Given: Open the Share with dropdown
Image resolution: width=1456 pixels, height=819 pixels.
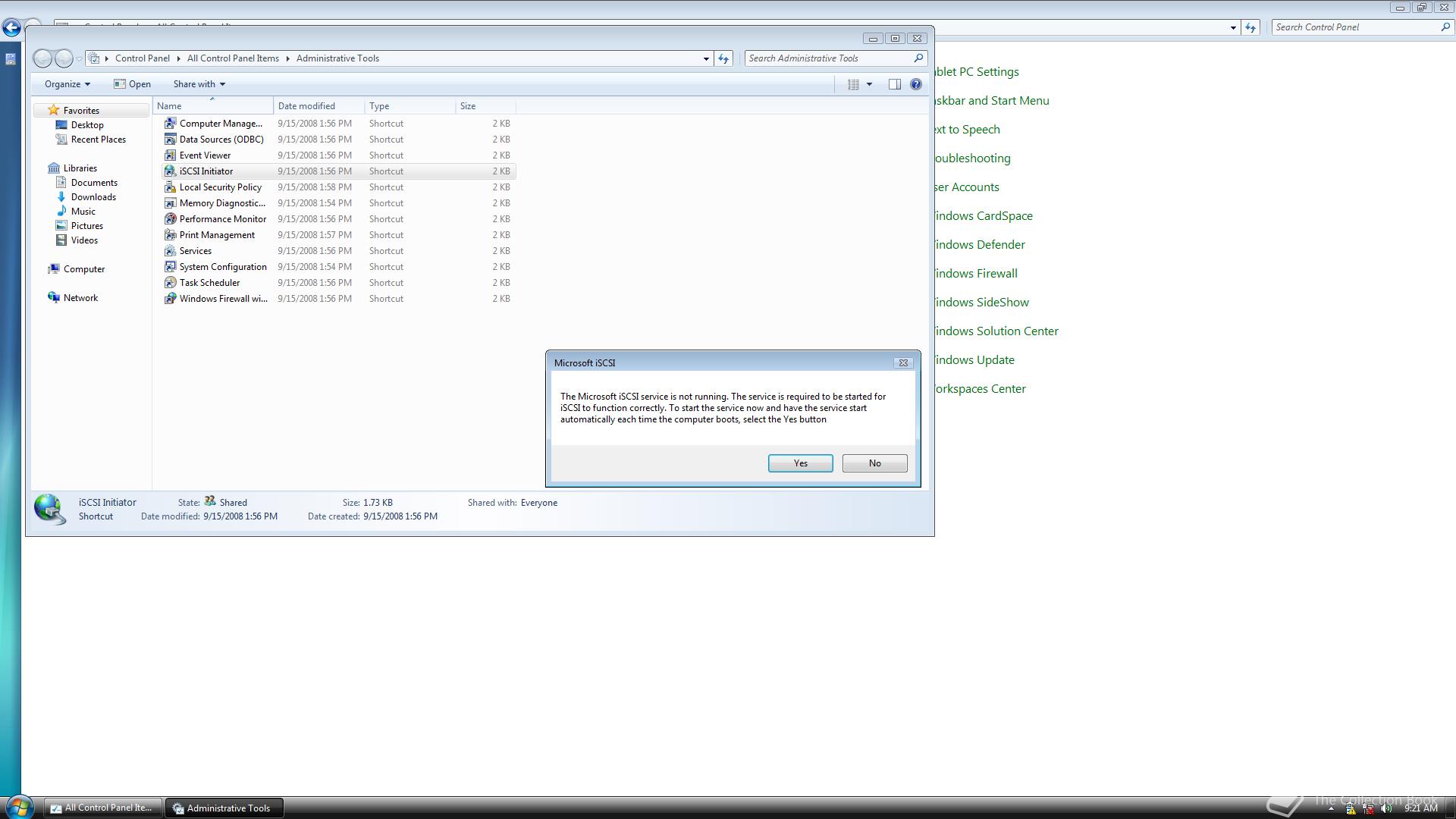Looking at the screenshot, I should 199,84.
